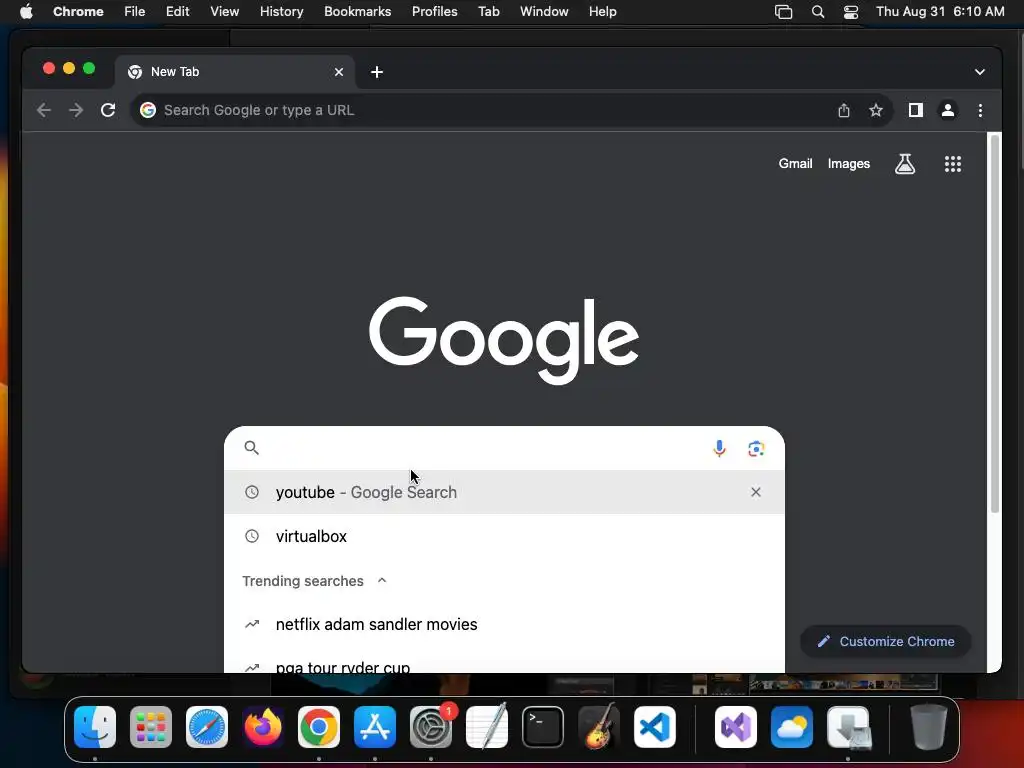
Task: Open the Chrome profile avatar menu
Action: [x=948, y=110]
